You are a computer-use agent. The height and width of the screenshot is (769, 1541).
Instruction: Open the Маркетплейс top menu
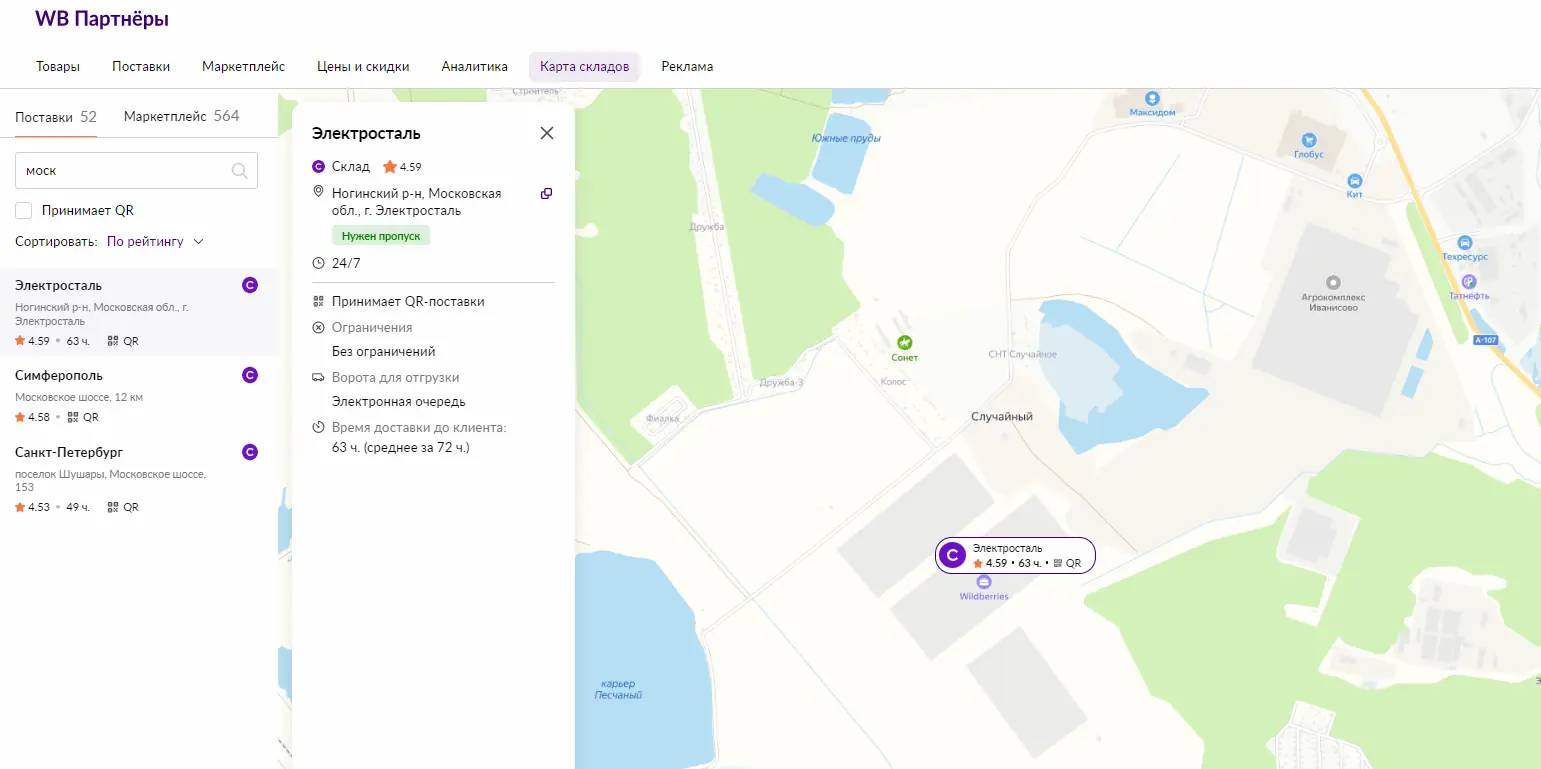[243, 67]
